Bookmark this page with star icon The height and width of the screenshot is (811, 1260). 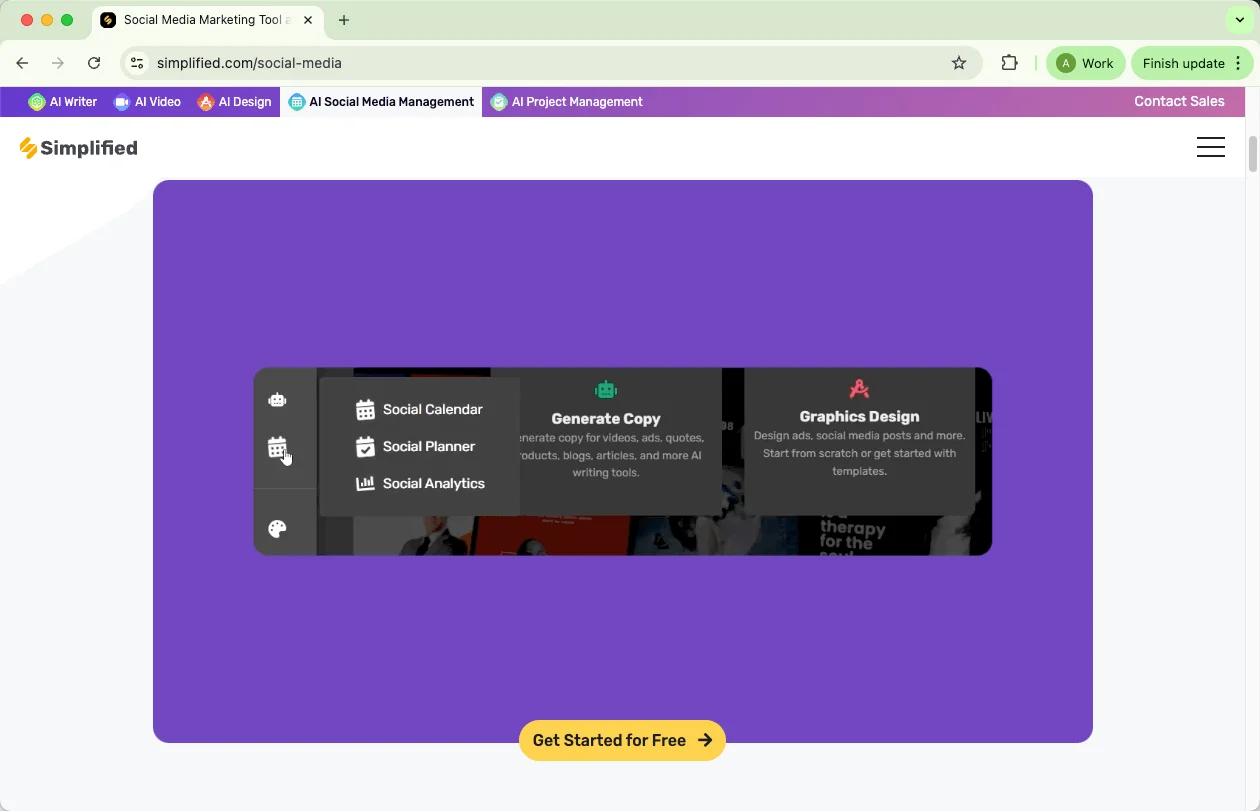click(x=959, y=63)
